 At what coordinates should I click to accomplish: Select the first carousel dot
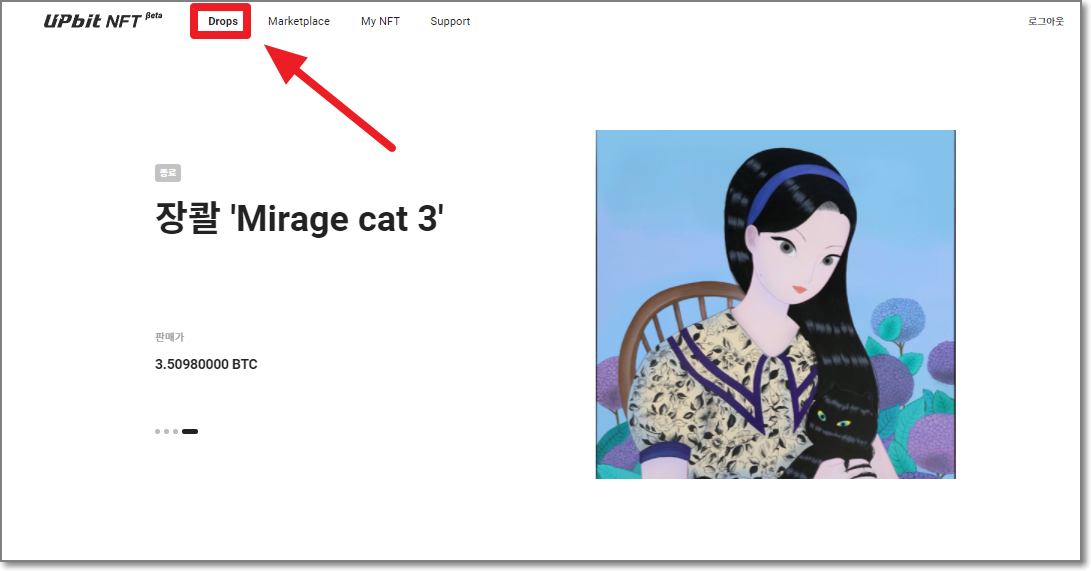click(157, 431)
